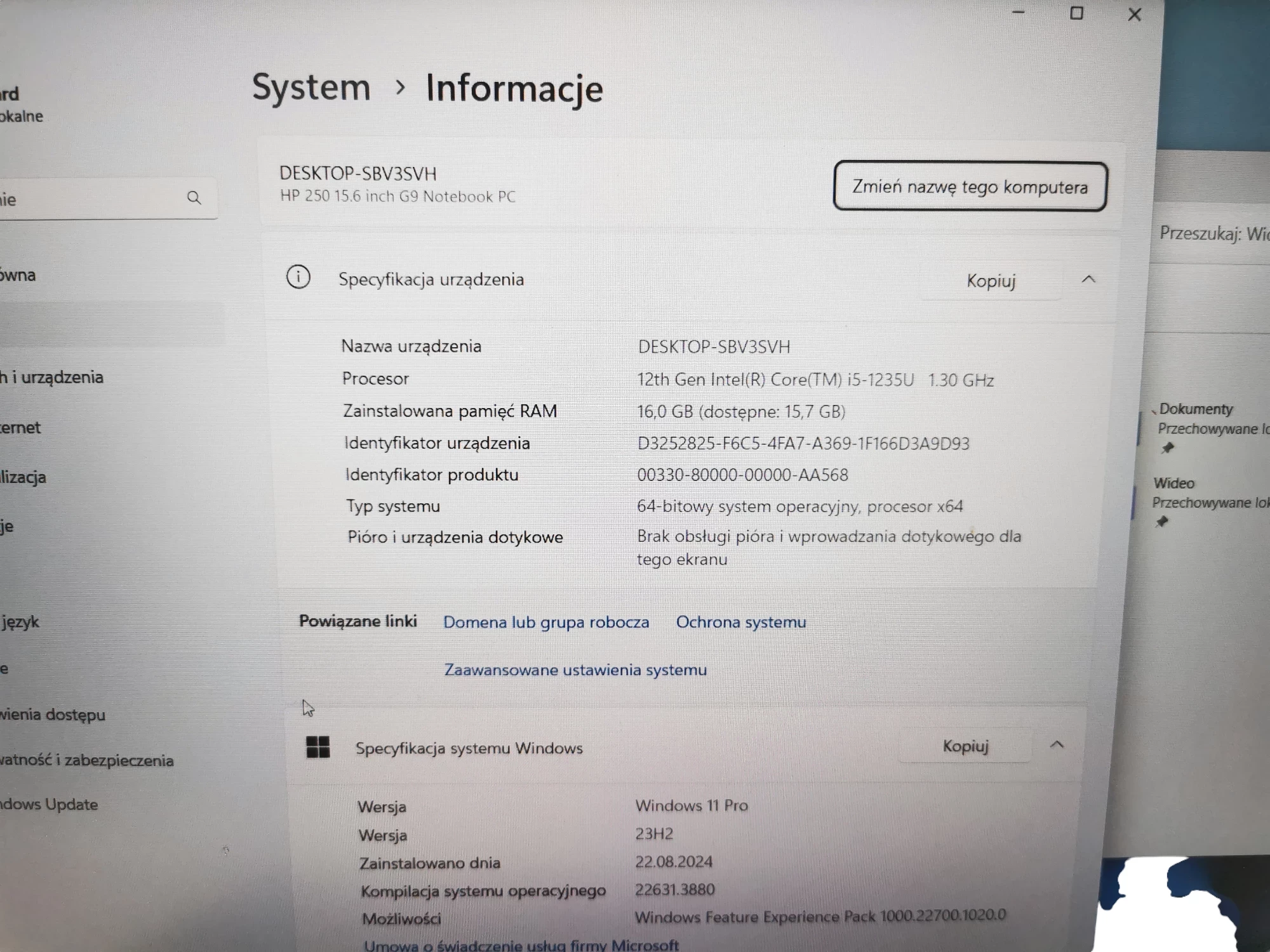
Task: Open the 'wienia dostępu' accessibility sidebar item
Action: (x=53, y=715)
